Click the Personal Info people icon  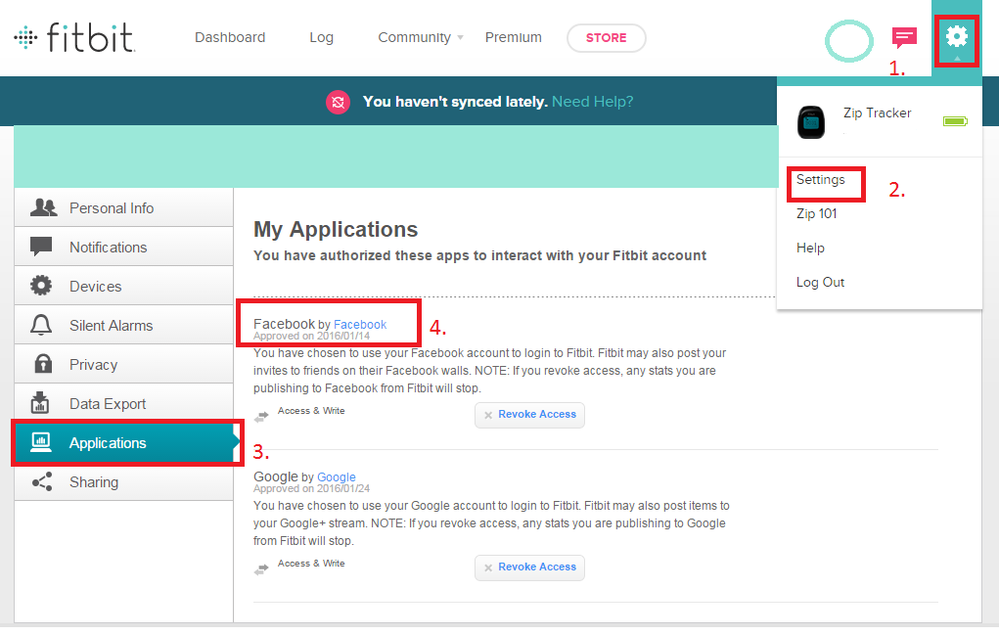pos(43,208)
